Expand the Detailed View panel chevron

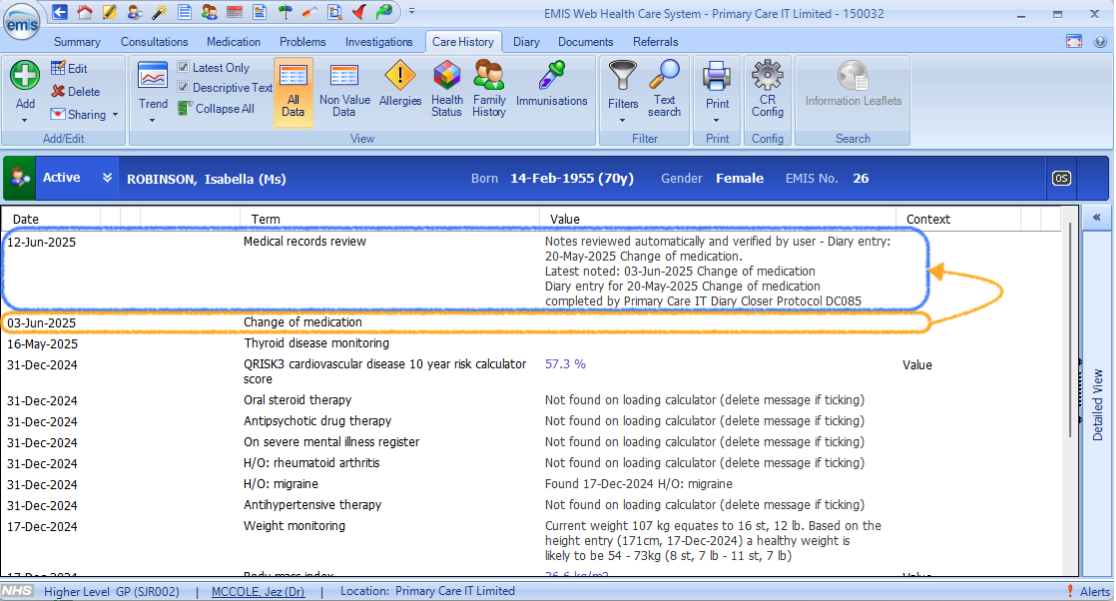click(x=1097, y=217)
